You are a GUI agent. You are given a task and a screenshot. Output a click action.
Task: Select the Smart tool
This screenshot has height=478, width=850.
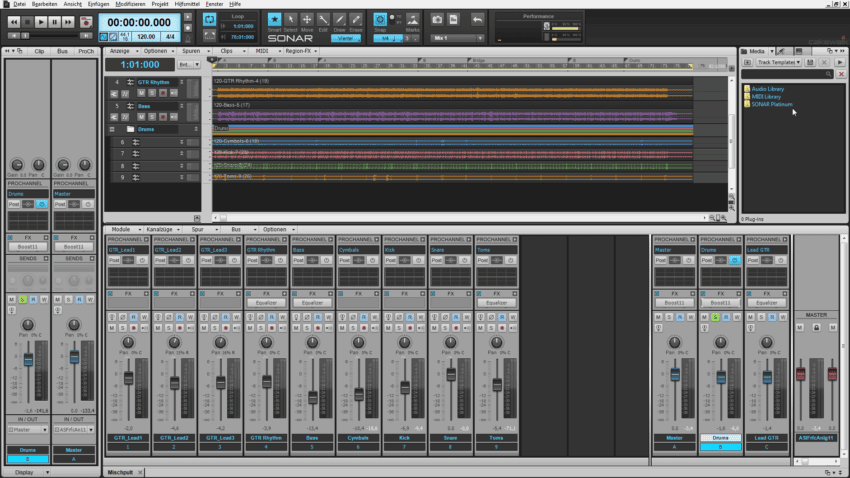pyautogui.click(x=274, y=20)
